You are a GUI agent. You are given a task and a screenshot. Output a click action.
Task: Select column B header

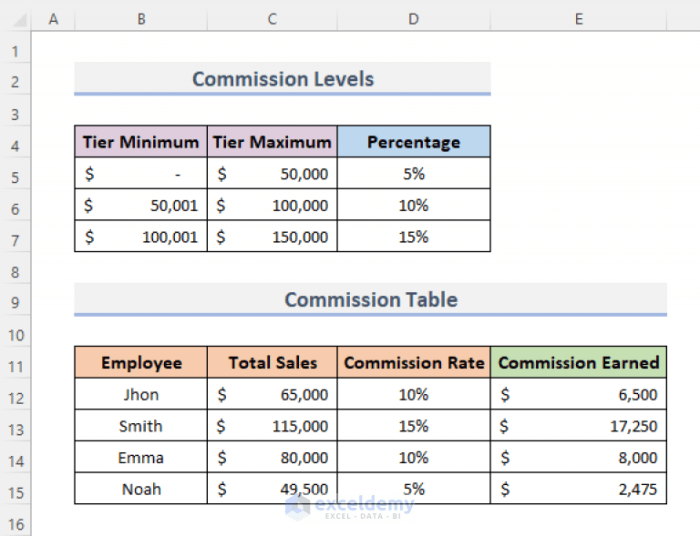(141, 19)
